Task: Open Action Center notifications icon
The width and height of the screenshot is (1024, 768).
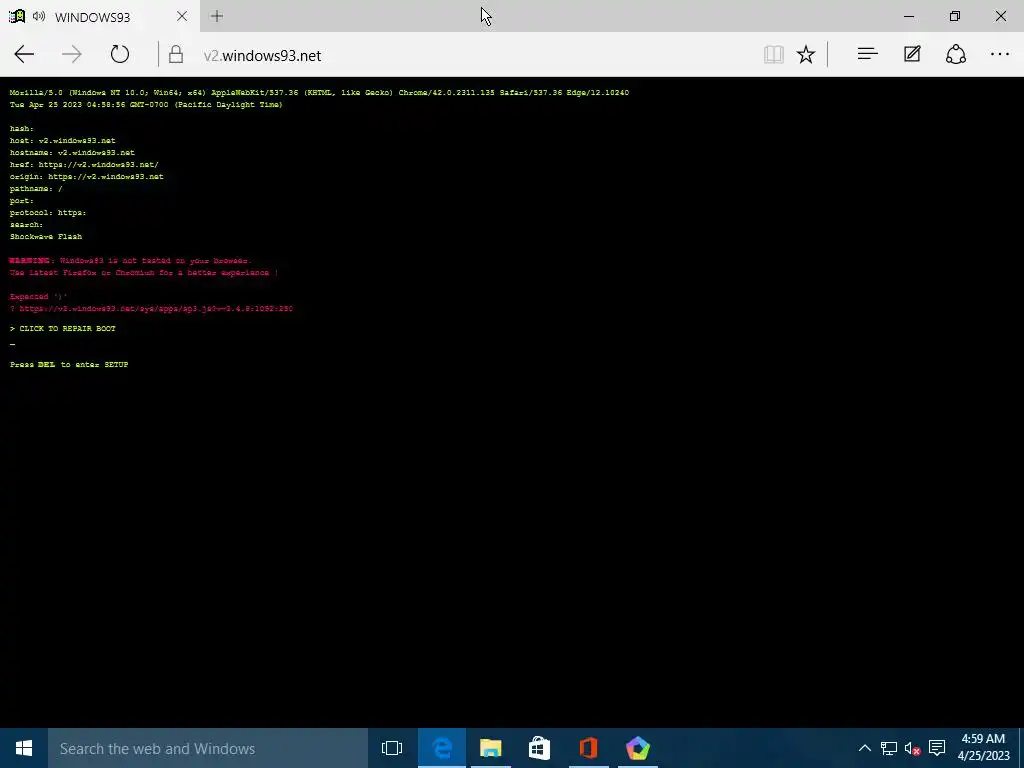Action: (937, 748)
